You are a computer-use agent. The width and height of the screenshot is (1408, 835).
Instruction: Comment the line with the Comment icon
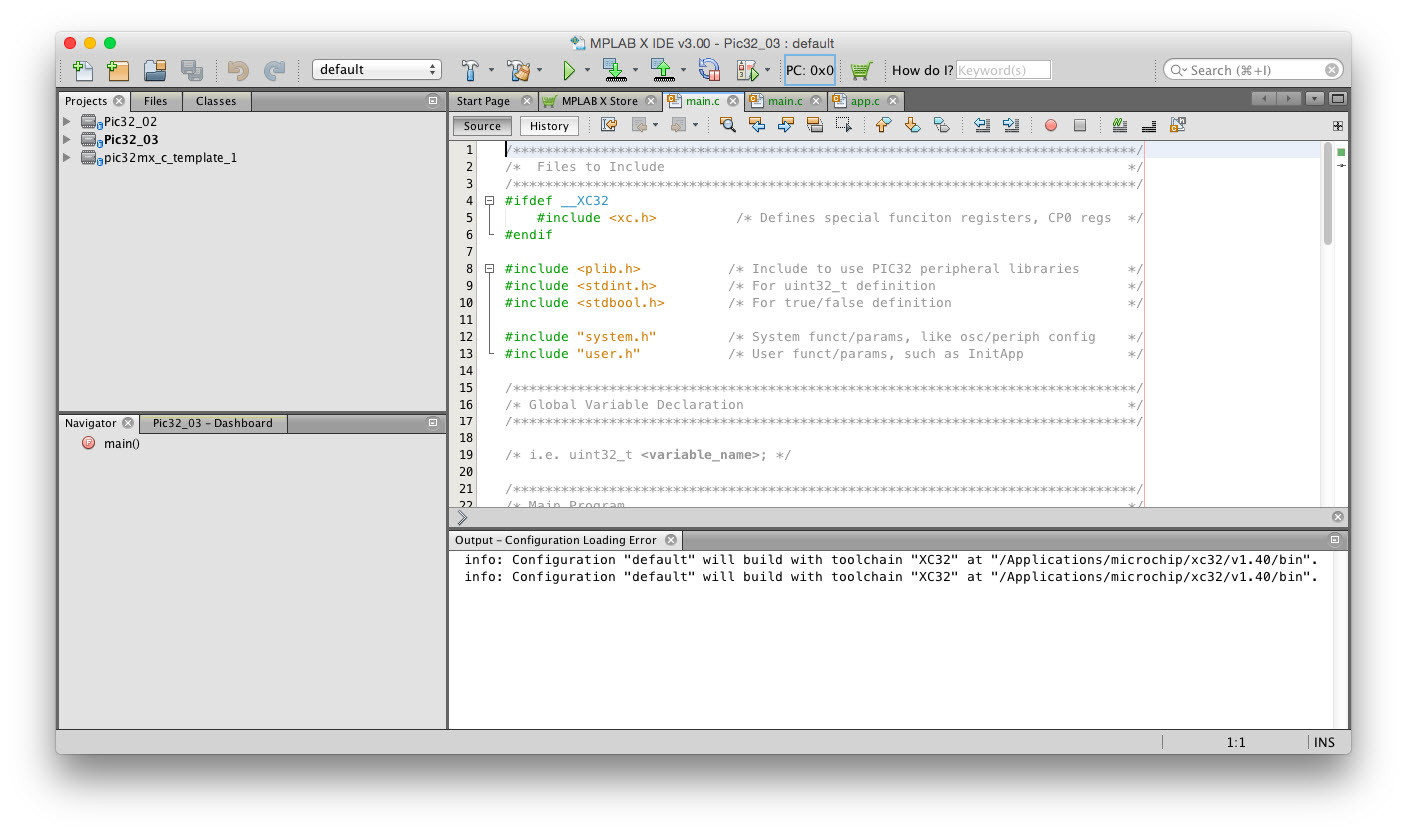point(1120,125)
